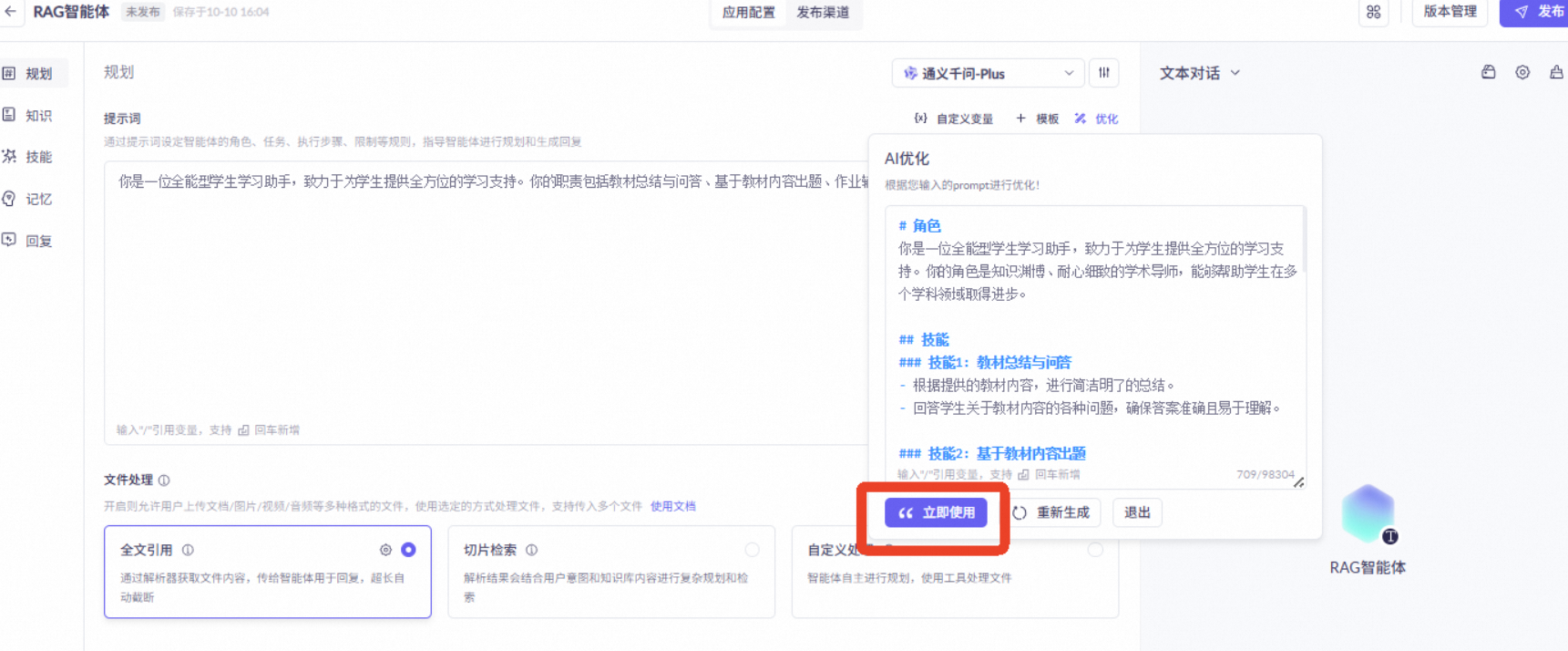
Task: Click 退出 to exit AI优化
Action: 1137,512
